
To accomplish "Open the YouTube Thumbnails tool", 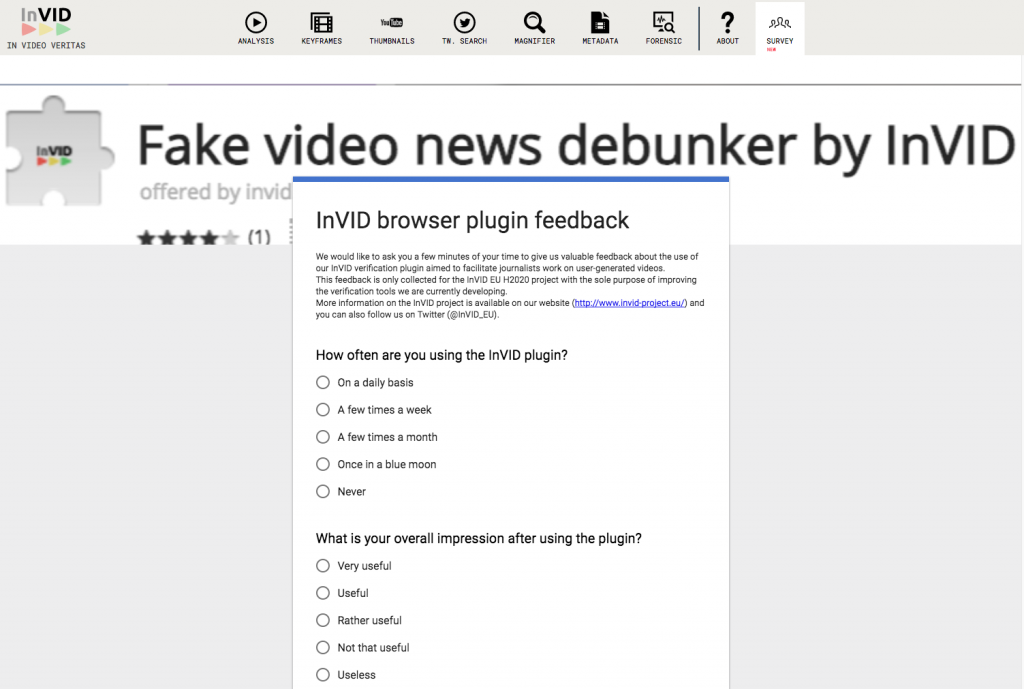I will point(391,27).
